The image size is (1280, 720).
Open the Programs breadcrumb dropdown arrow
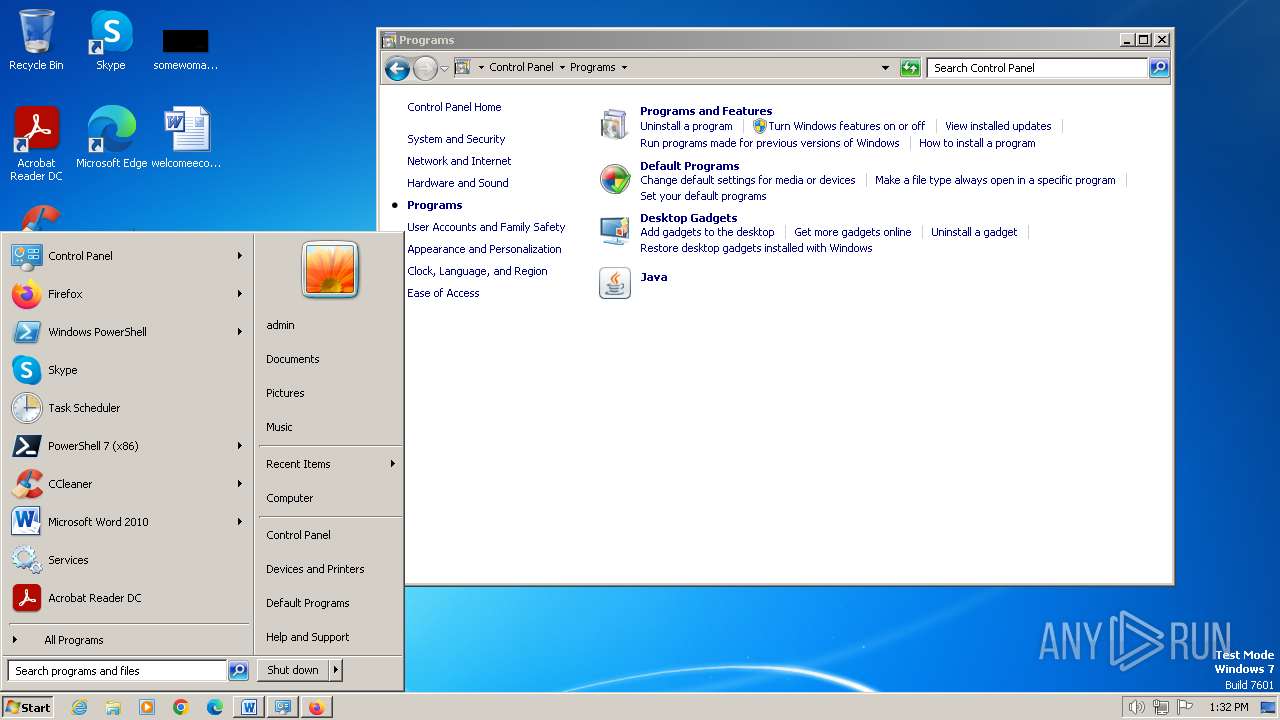(x=624, y=68)
